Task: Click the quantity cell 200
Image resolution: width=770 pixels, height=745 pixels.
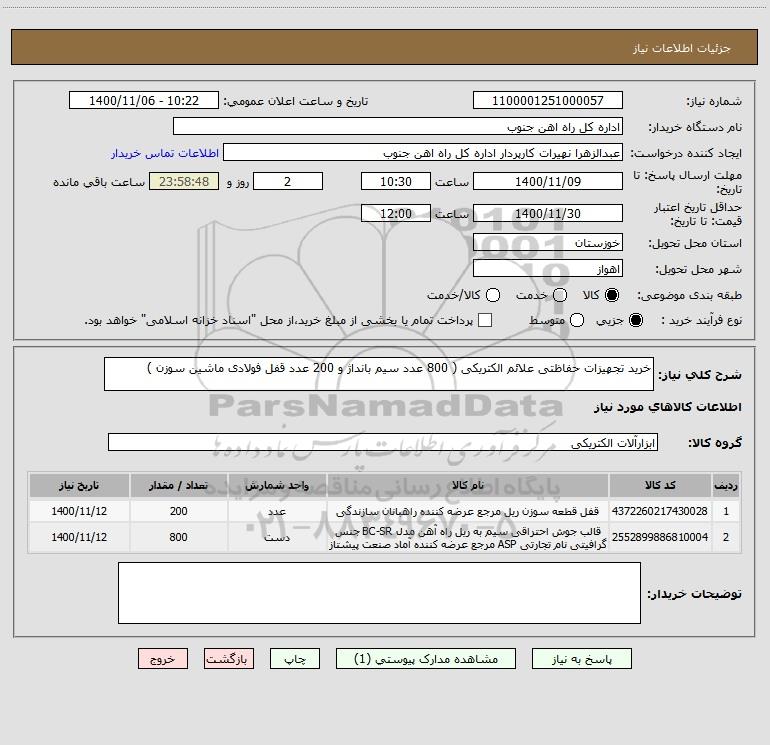Action: [178, 511]
